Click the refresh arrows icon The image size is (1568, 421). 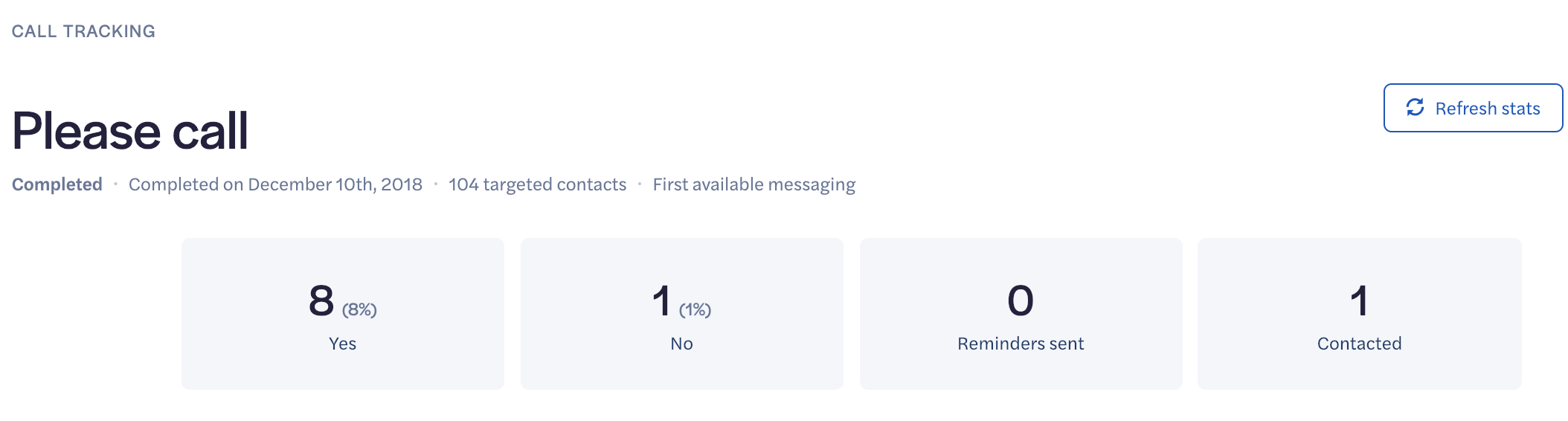click(1415, 108)
